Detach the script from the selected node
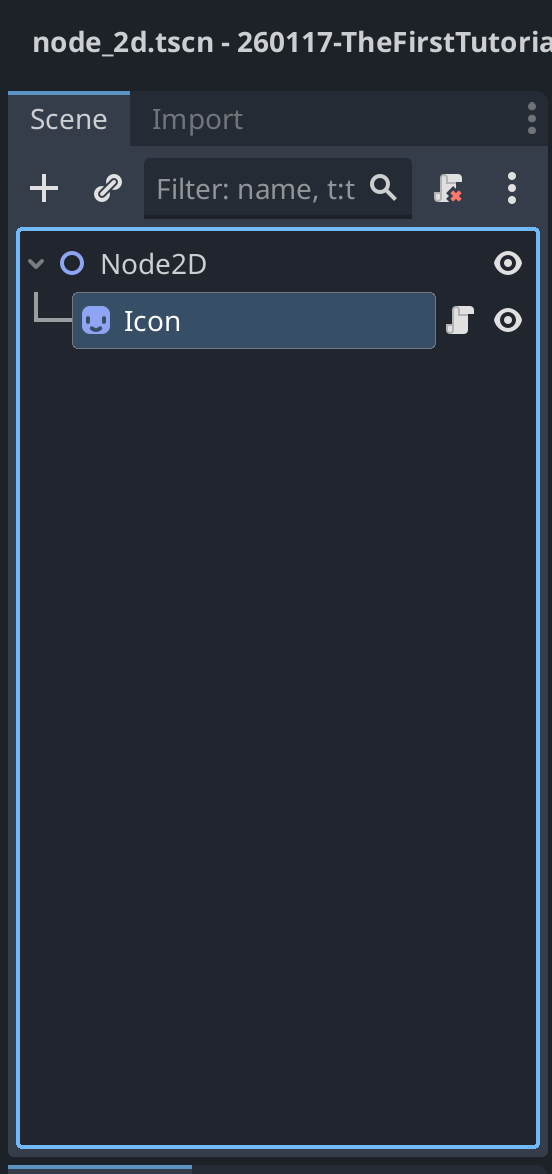The image size is (552, 1174). tap(448, 189)
